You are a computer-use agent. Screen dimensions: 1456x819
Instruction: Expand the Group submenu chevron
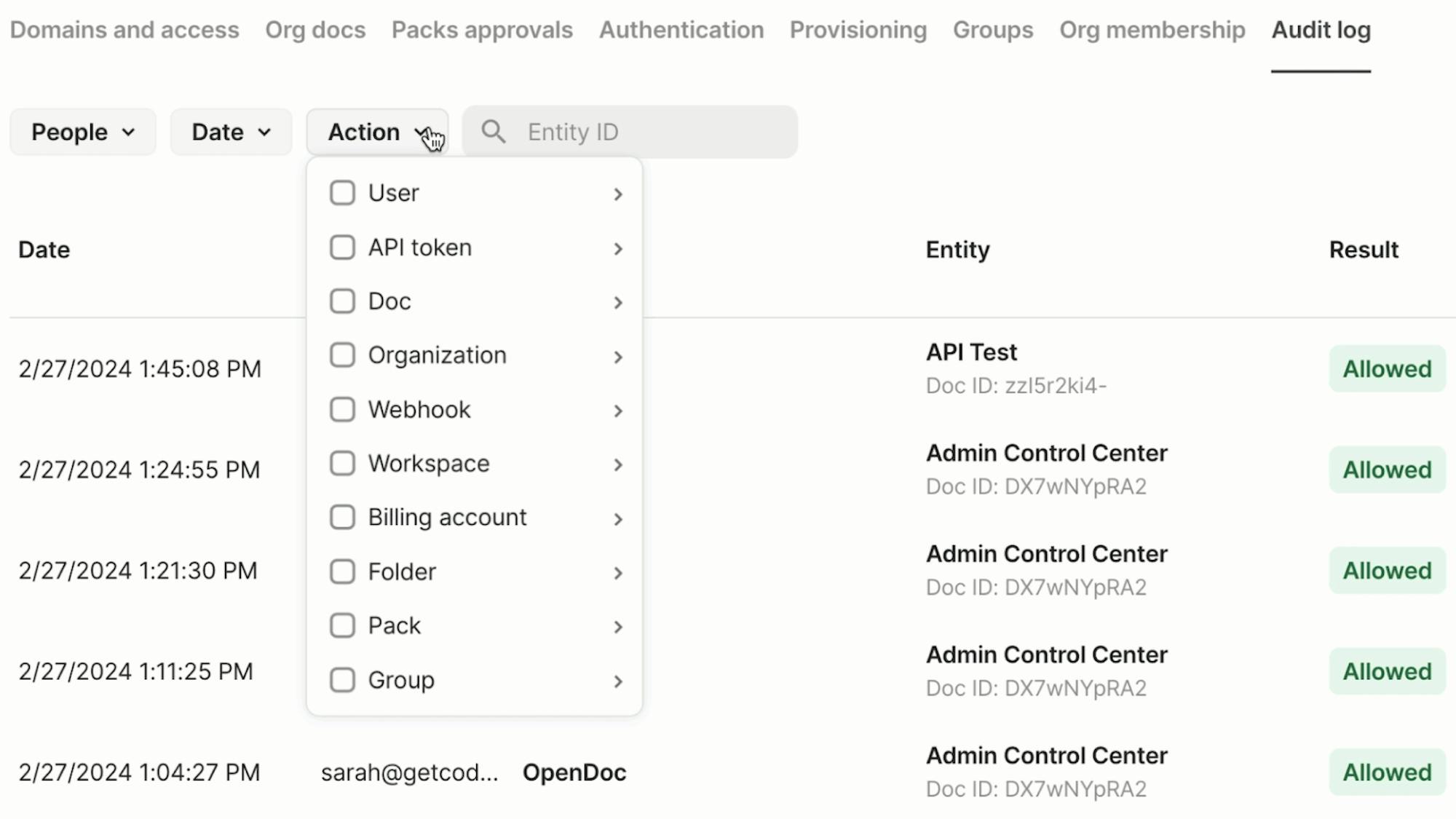[x=618, y=681]
